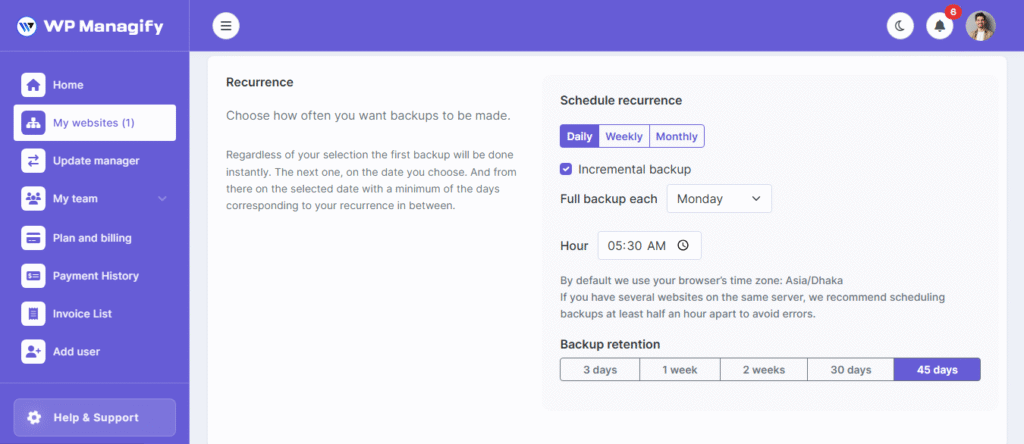Click the Add user person-plus icon
The image size is (1024, 444).
(33, 351)
